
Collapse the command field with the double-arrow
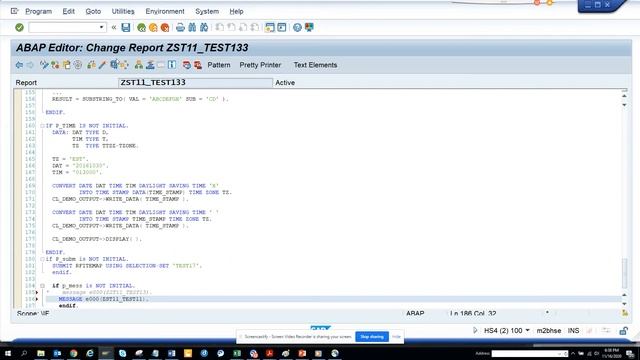(114, 27)
